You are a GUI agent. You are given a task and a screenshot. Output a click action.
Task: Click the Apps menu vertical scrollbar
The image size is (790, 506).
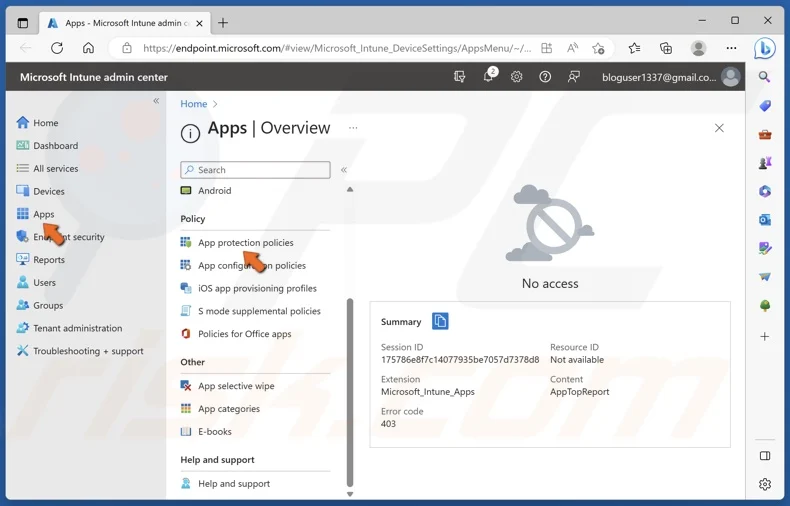click(350, 393)
